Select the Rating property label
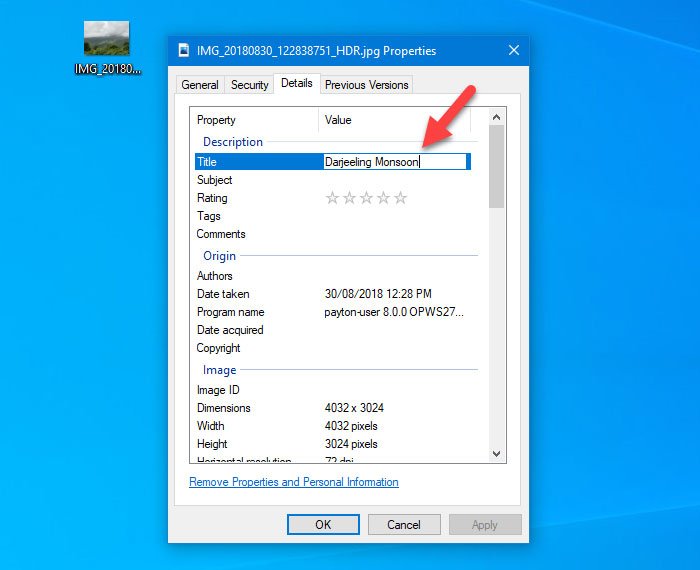 tap(212, 198)
